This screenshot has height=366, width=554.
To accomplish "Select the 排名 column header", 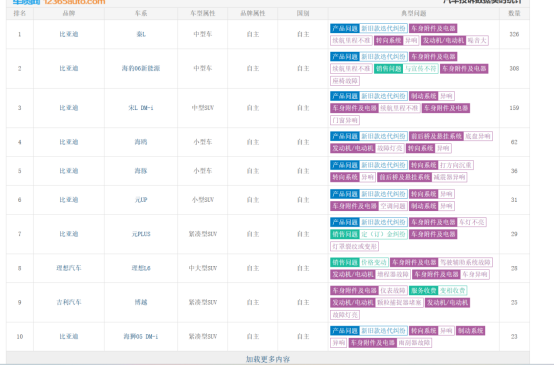I will (x=20, y=13).
